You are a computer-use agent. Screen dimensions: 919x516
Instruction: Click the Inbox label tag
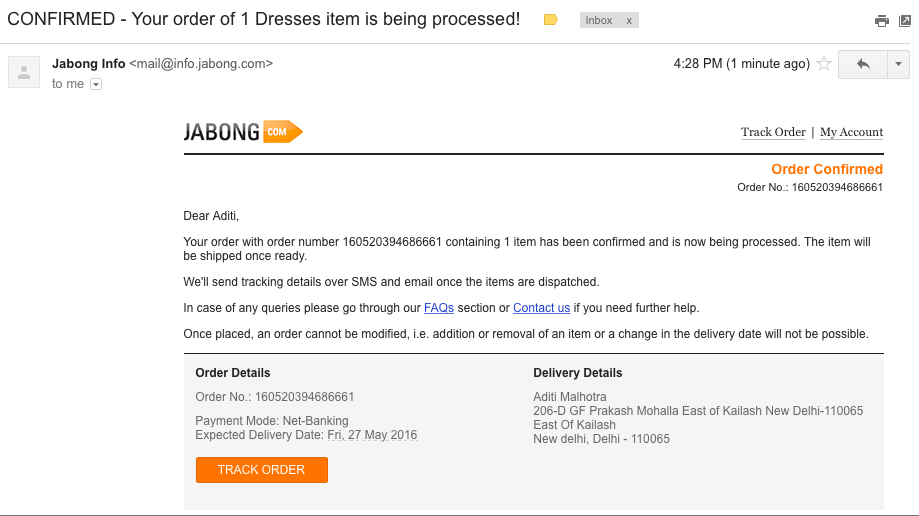599,20
